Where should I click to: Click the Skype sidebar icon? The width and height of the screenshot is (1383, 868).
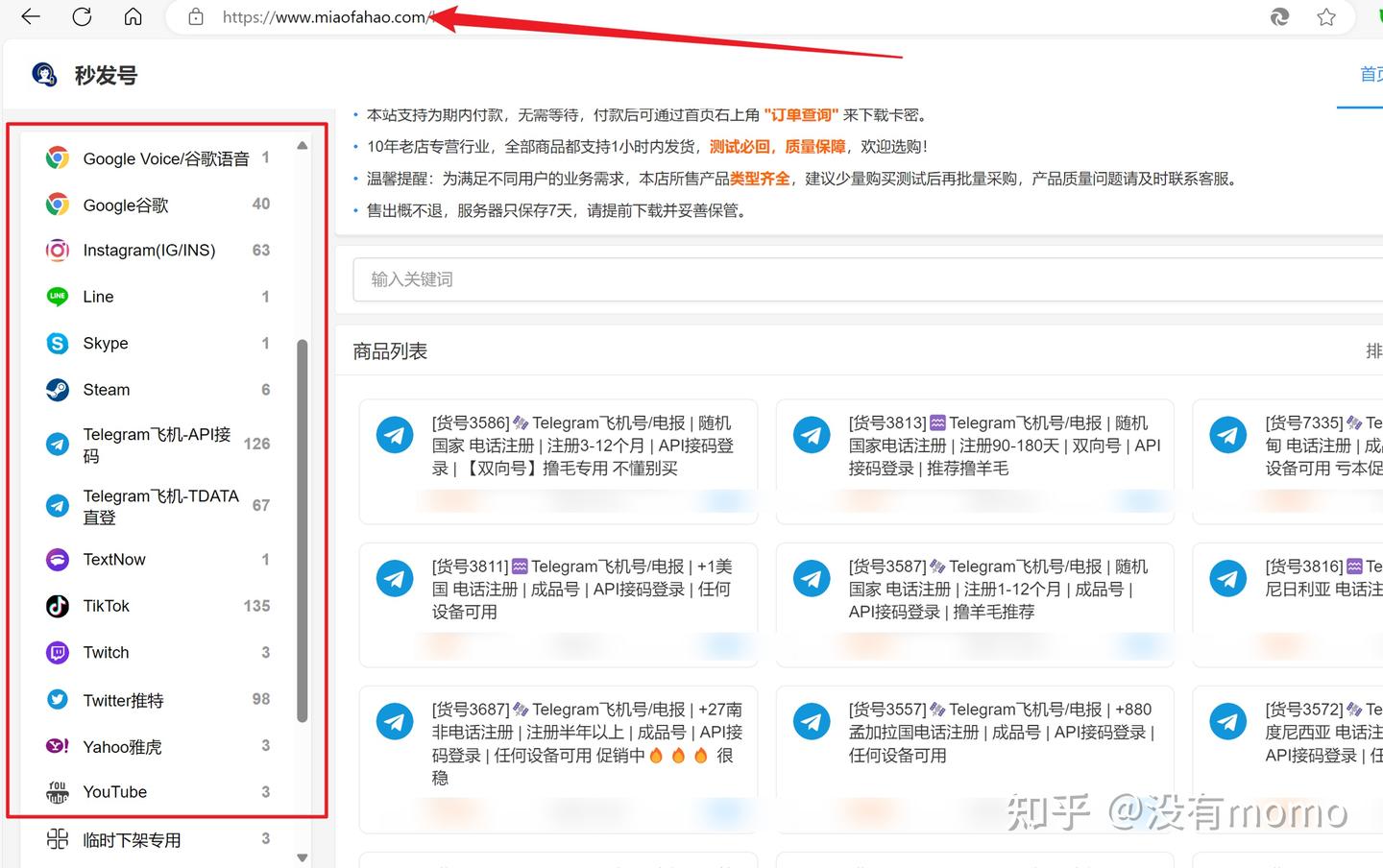(x=57, y=343)
